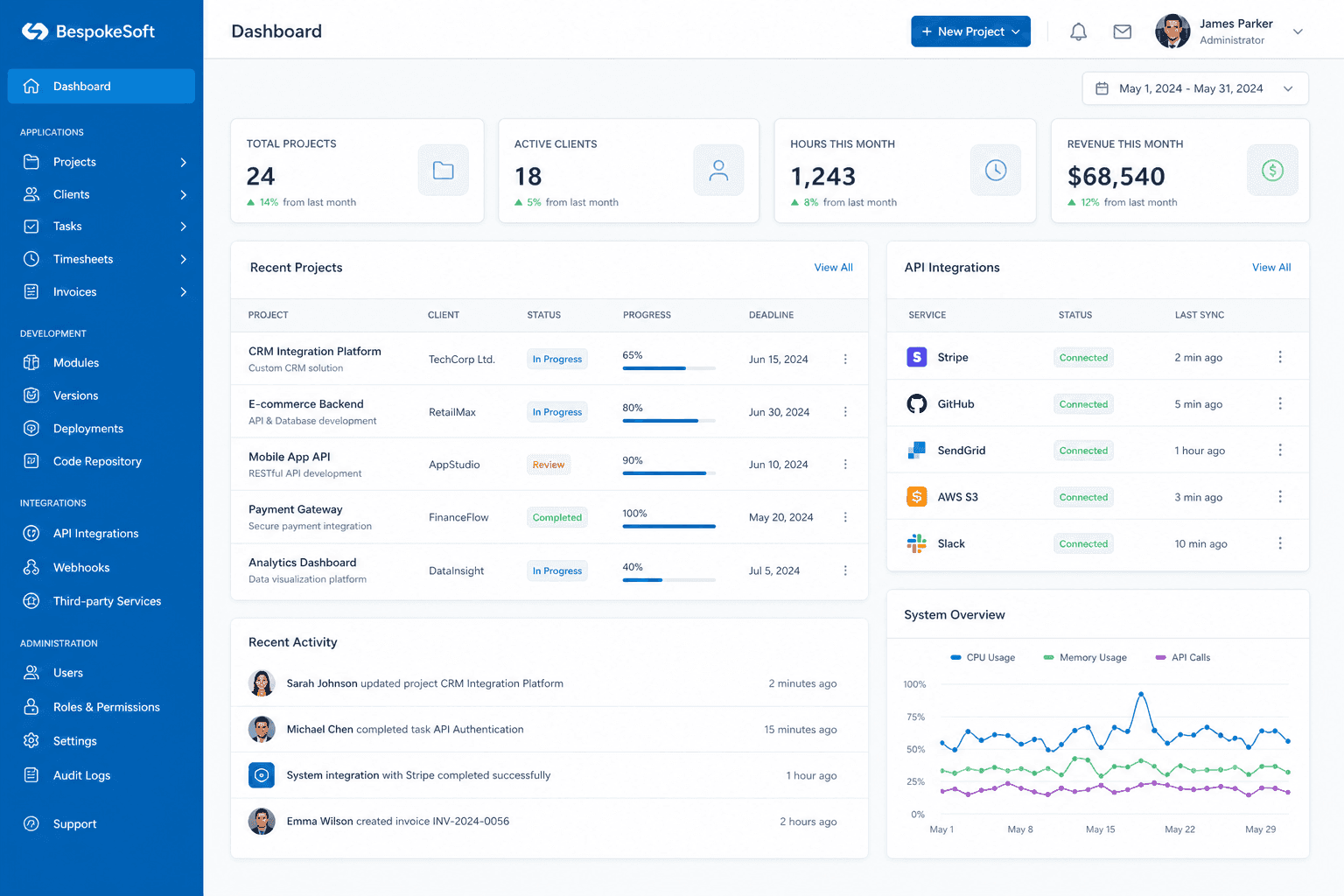Click the Stripe service icon
The width and height of the screenshot is (1344, 896).
point(916,357)
